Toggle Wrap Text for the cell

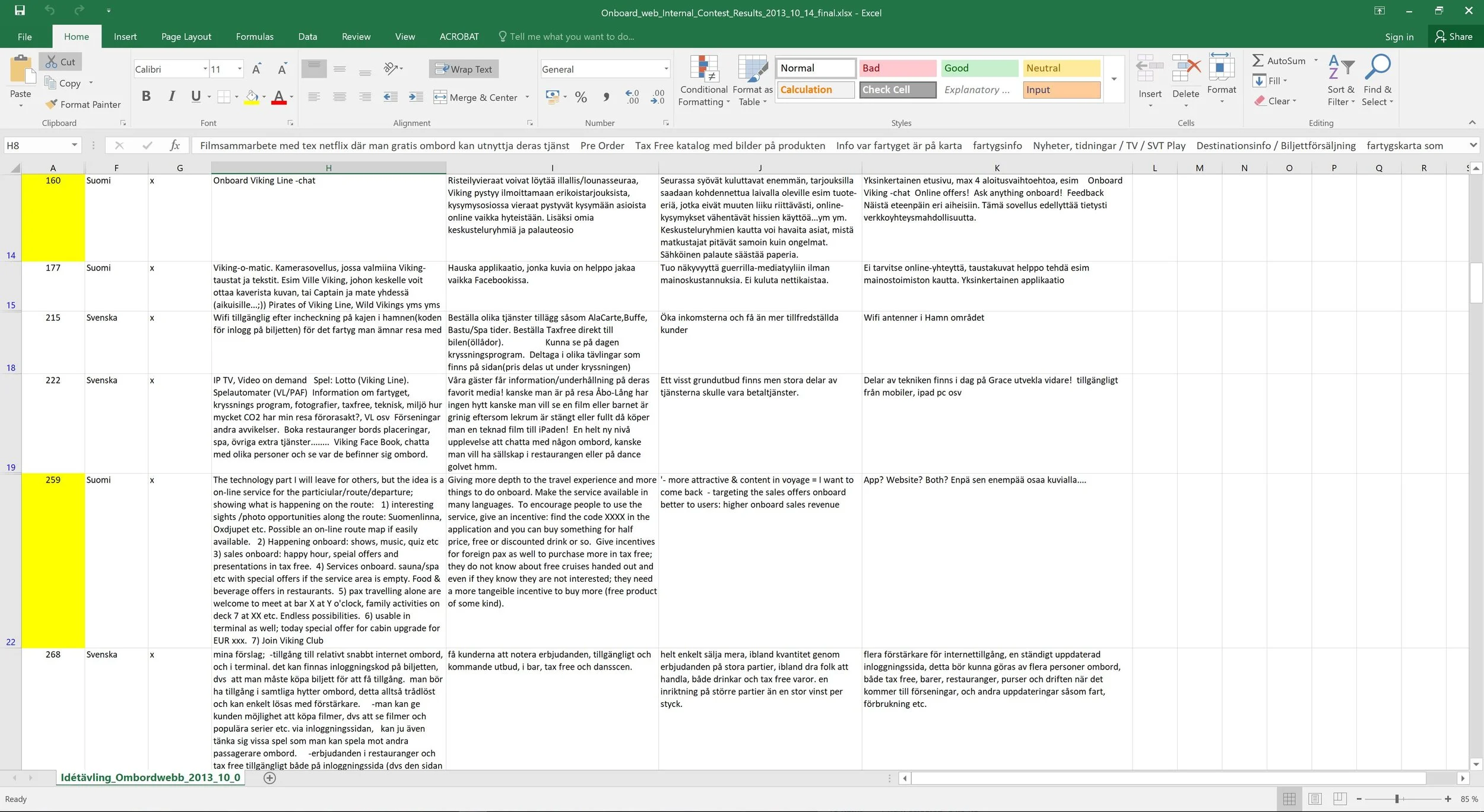pyautogui.click(x=464, y=69)
